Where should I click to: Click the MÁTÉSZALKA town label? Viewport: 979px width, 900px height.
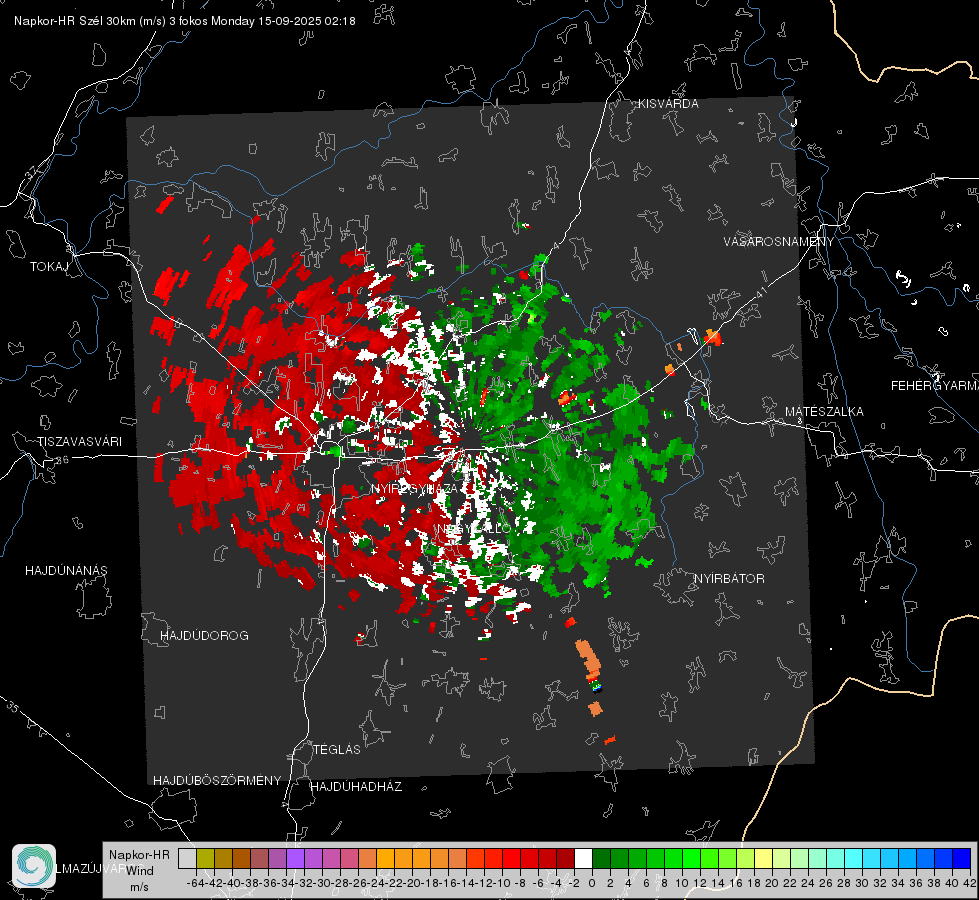[824, 412]
